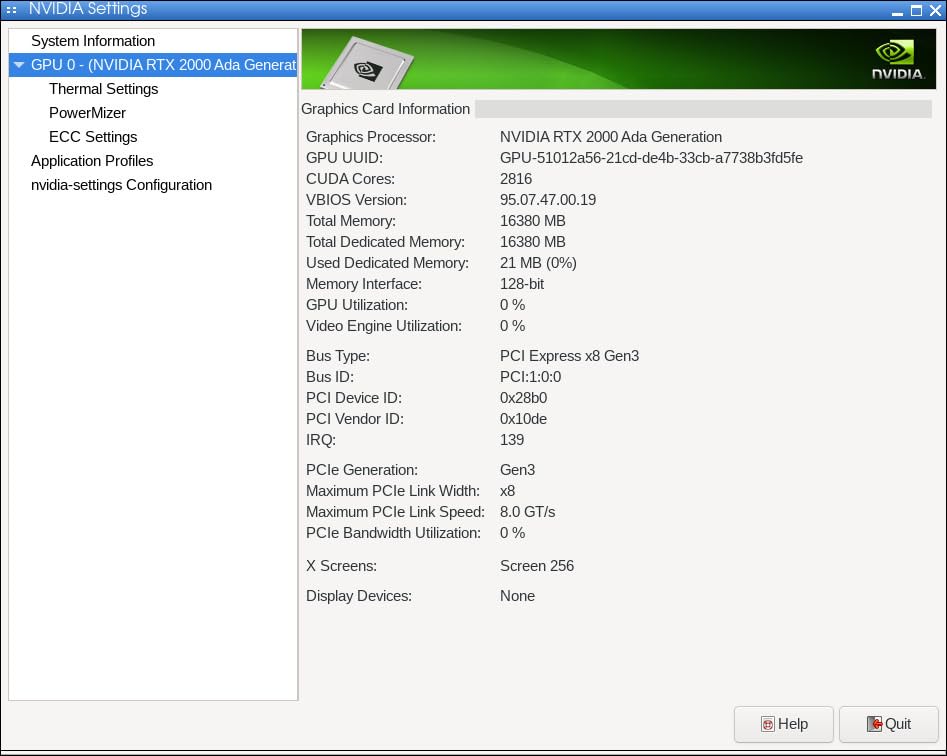This screenshot has height=756, width=947.
Task: Click Maximum PCIe Link Width value x8
Action: tap(507, 491)
